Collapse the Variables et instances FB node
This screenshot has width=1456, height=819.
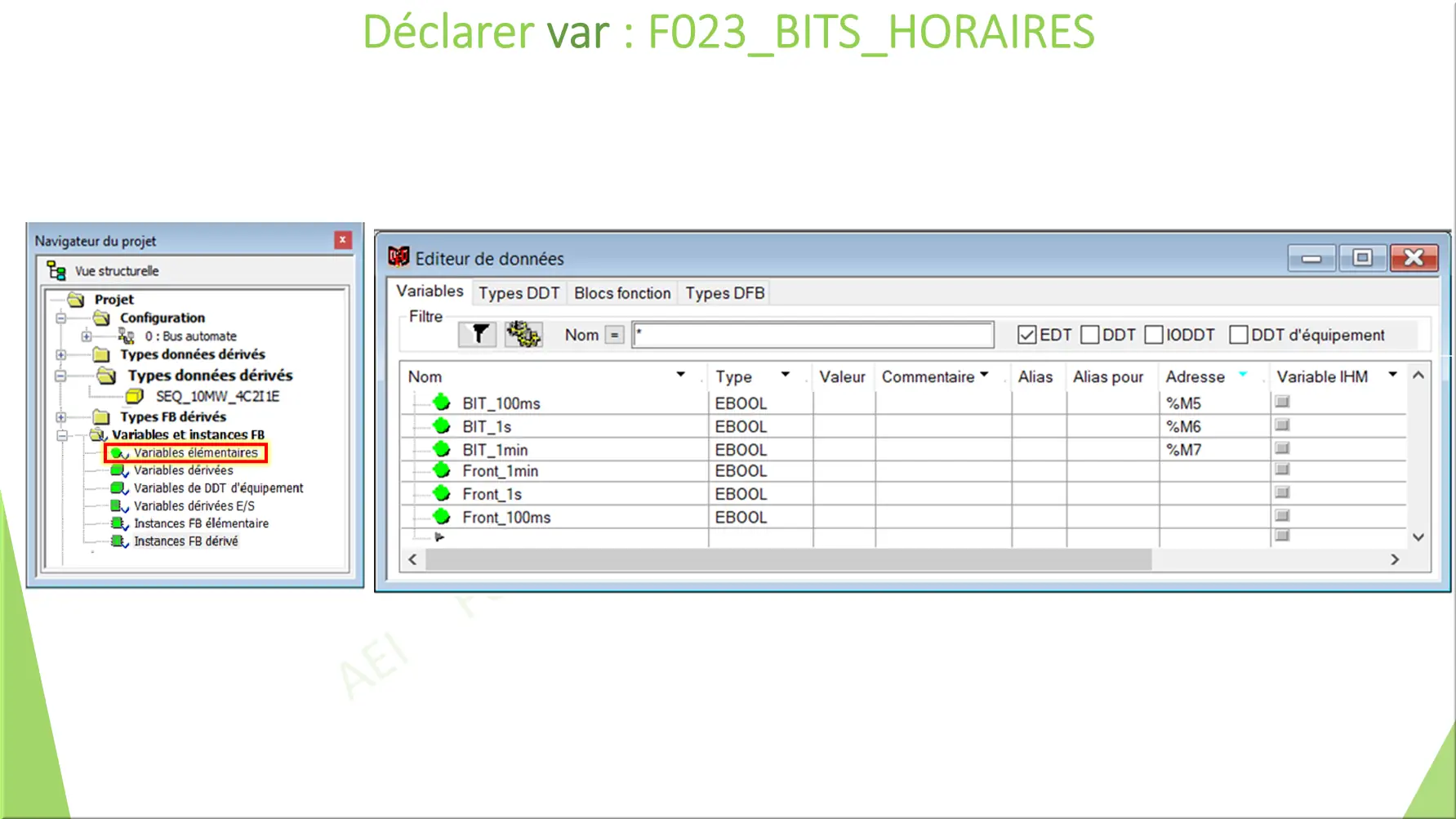point(63,434)
